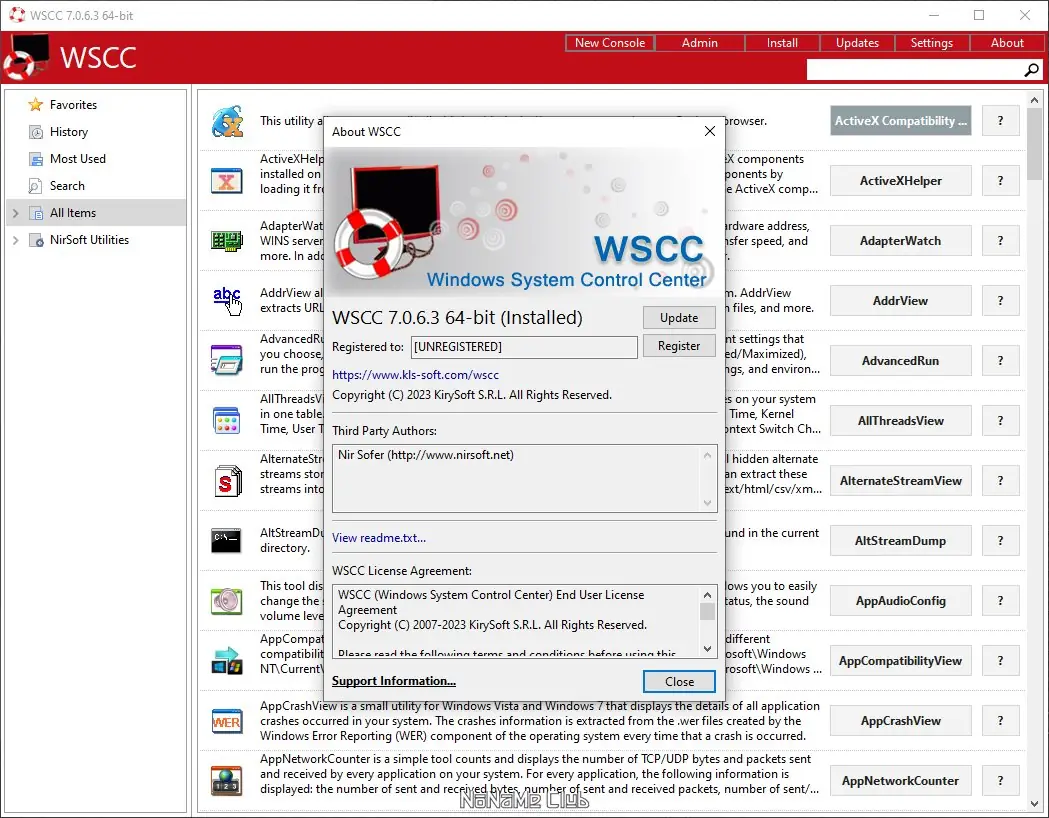Click the AppAudioConfig speaker icon

(x=227, y=601)
